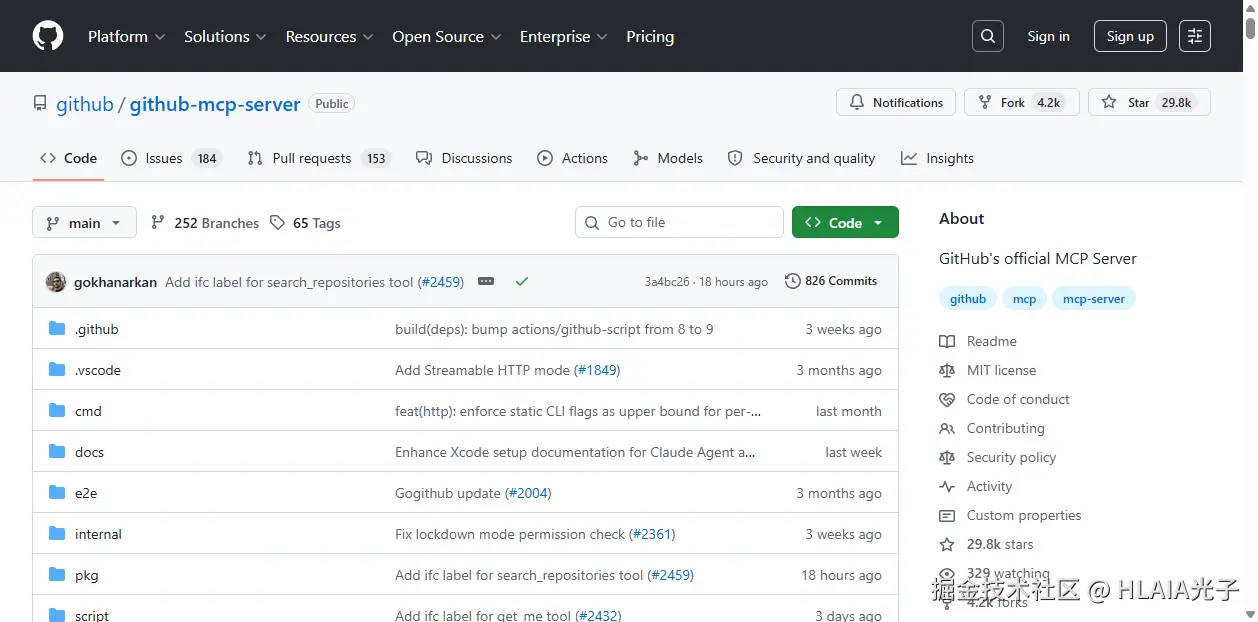Click the scales icon beside Security policy
1258x622 pixels.
point(947,457)
